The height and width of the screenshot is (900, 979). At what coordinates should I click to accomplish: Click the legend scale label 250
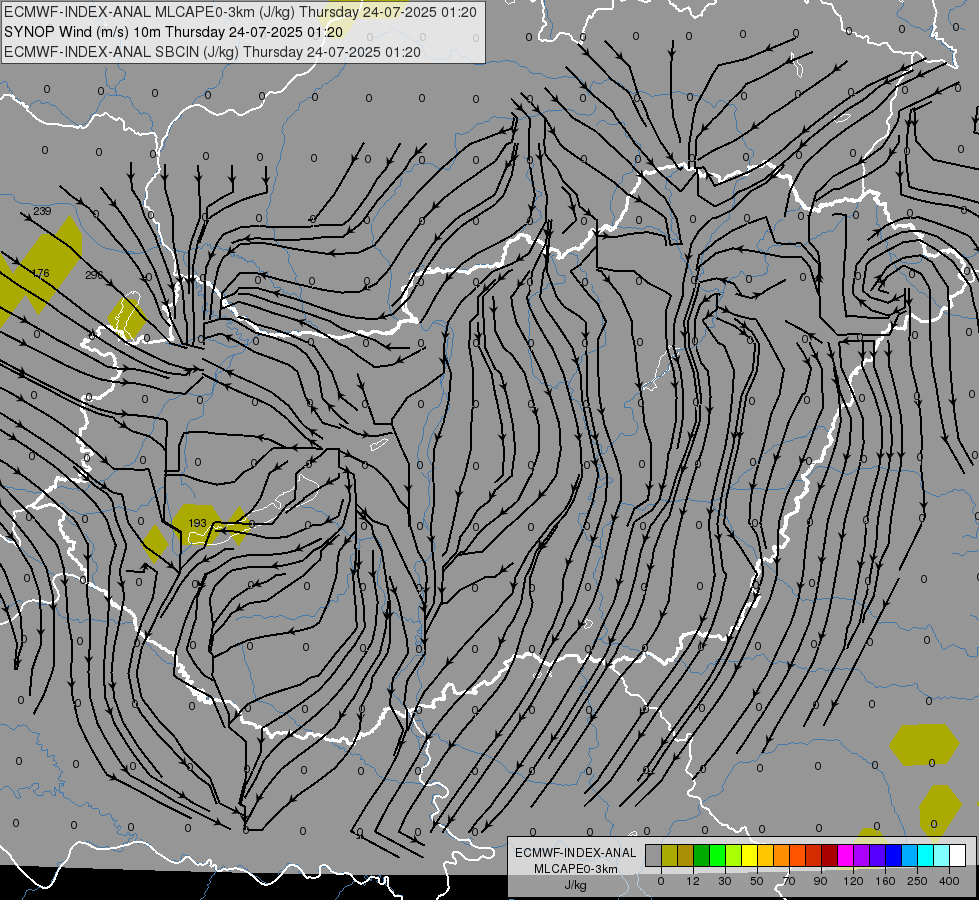[x=917, y=881]
